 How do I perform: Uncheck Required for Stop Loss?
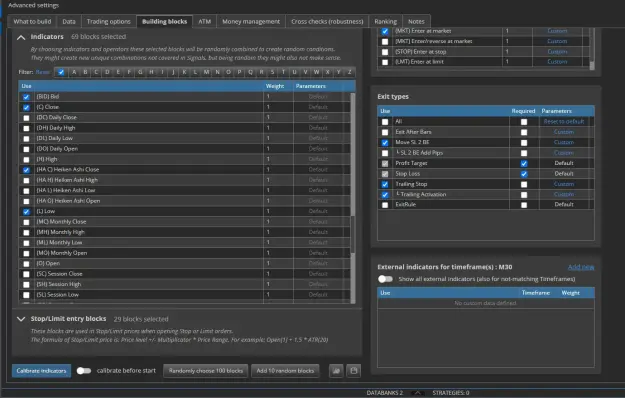(x=524, y=174)
